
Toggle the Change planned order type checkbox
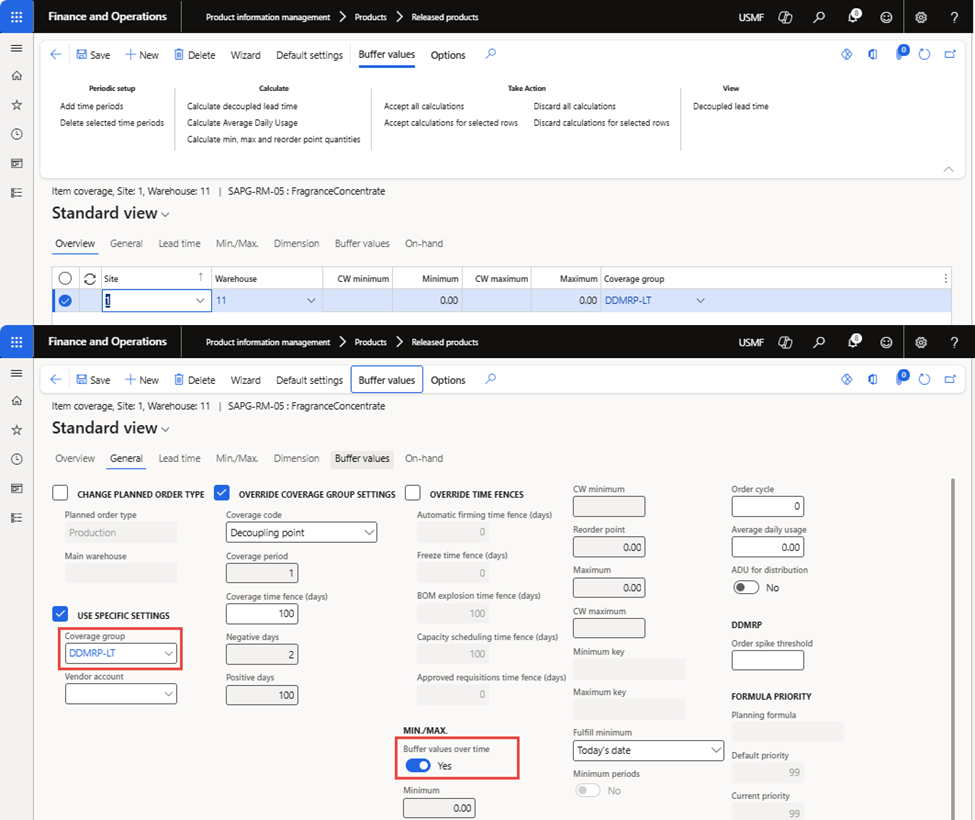pyautogui.click(x=60, y=493)
